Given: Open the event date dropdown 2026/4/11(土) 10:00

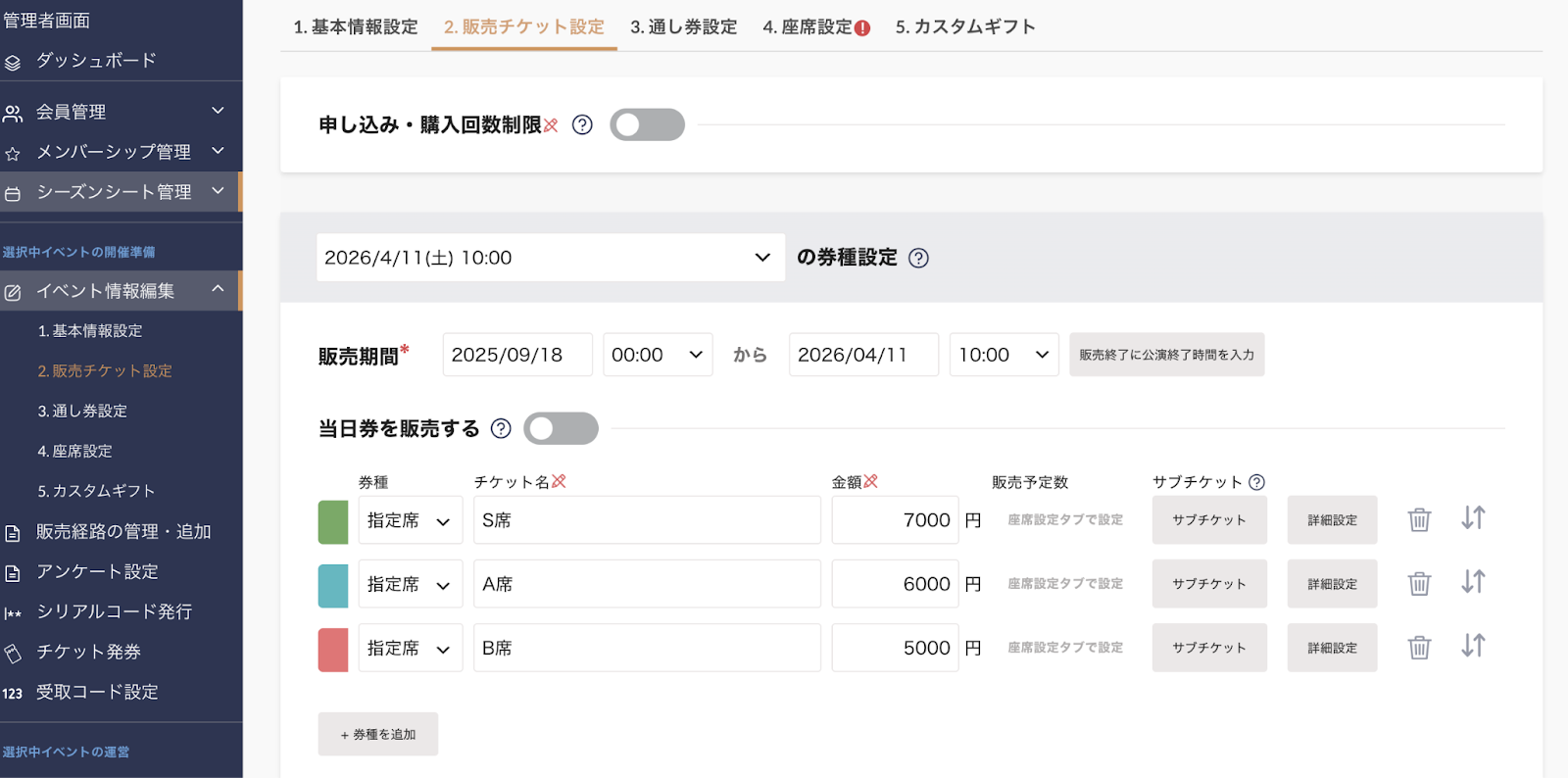Looking at the screenshot, I should coord(550,258).
